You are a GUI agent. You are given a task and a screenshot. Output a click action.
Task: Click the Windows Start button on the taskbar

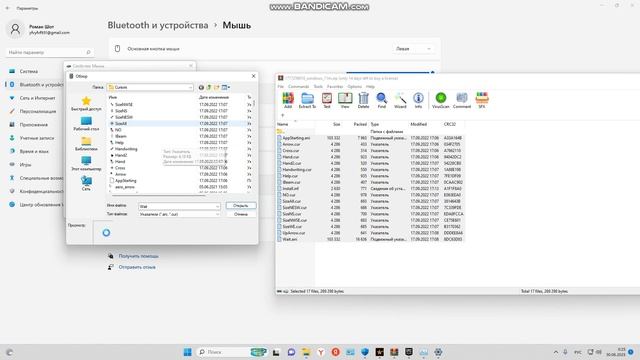click(187, 352)
